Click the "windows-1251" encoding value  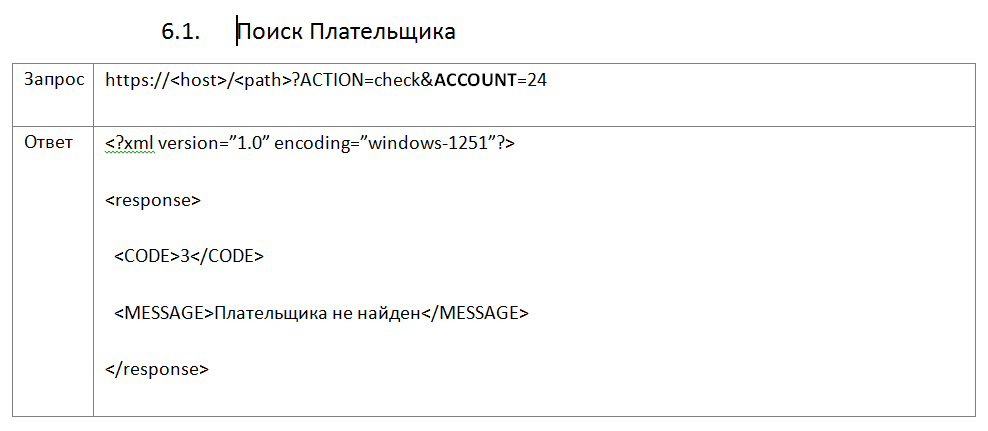pyautogui.click(x=424, y=143)
